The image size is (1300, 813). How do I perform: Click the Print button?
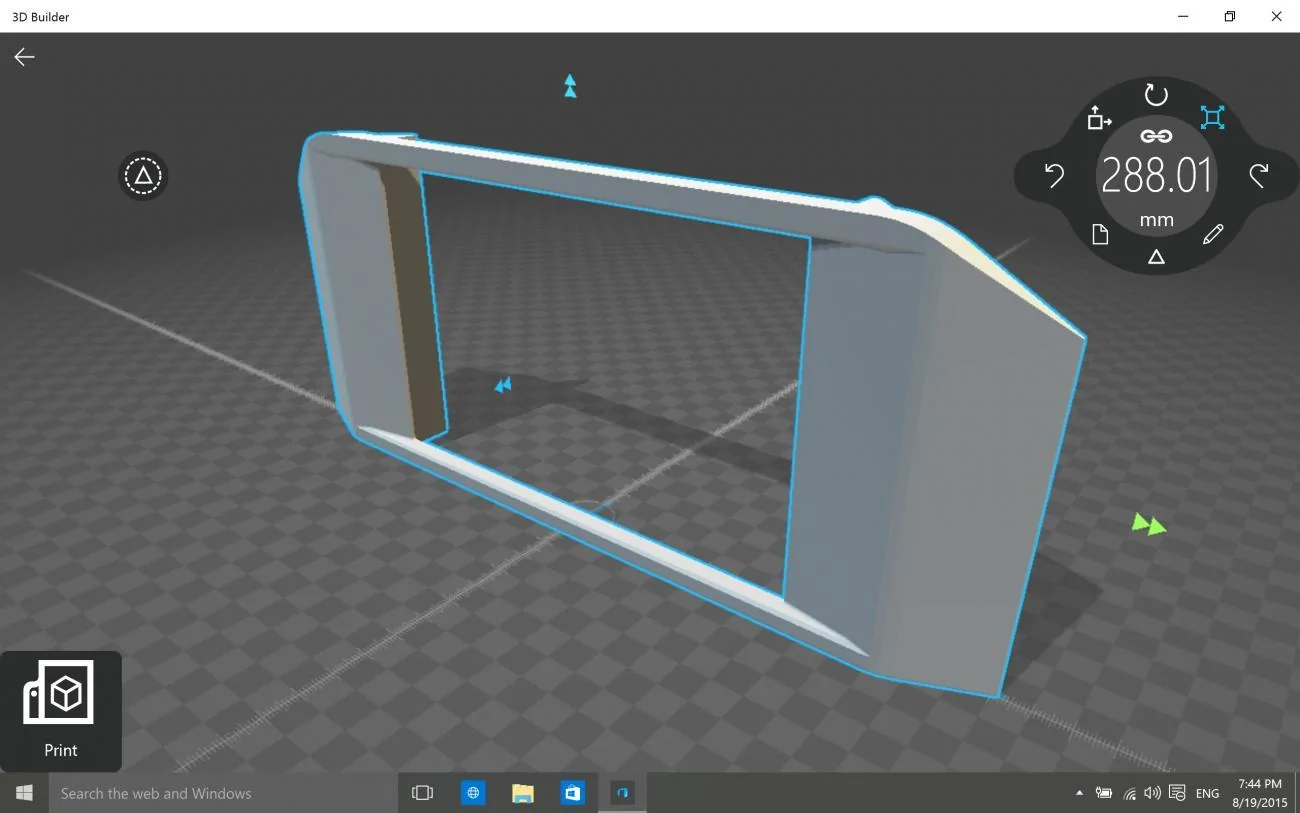60,711
